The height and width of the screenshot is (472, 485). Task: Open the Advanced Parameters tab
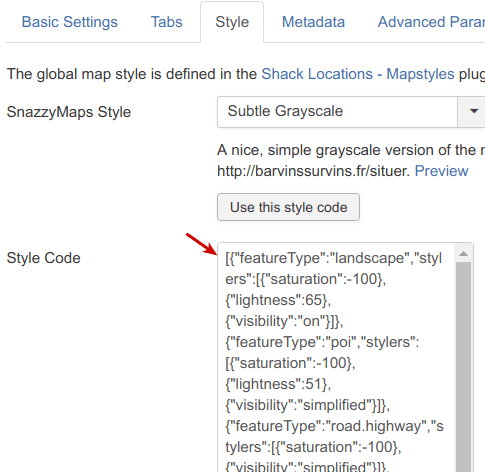[431, 22]
